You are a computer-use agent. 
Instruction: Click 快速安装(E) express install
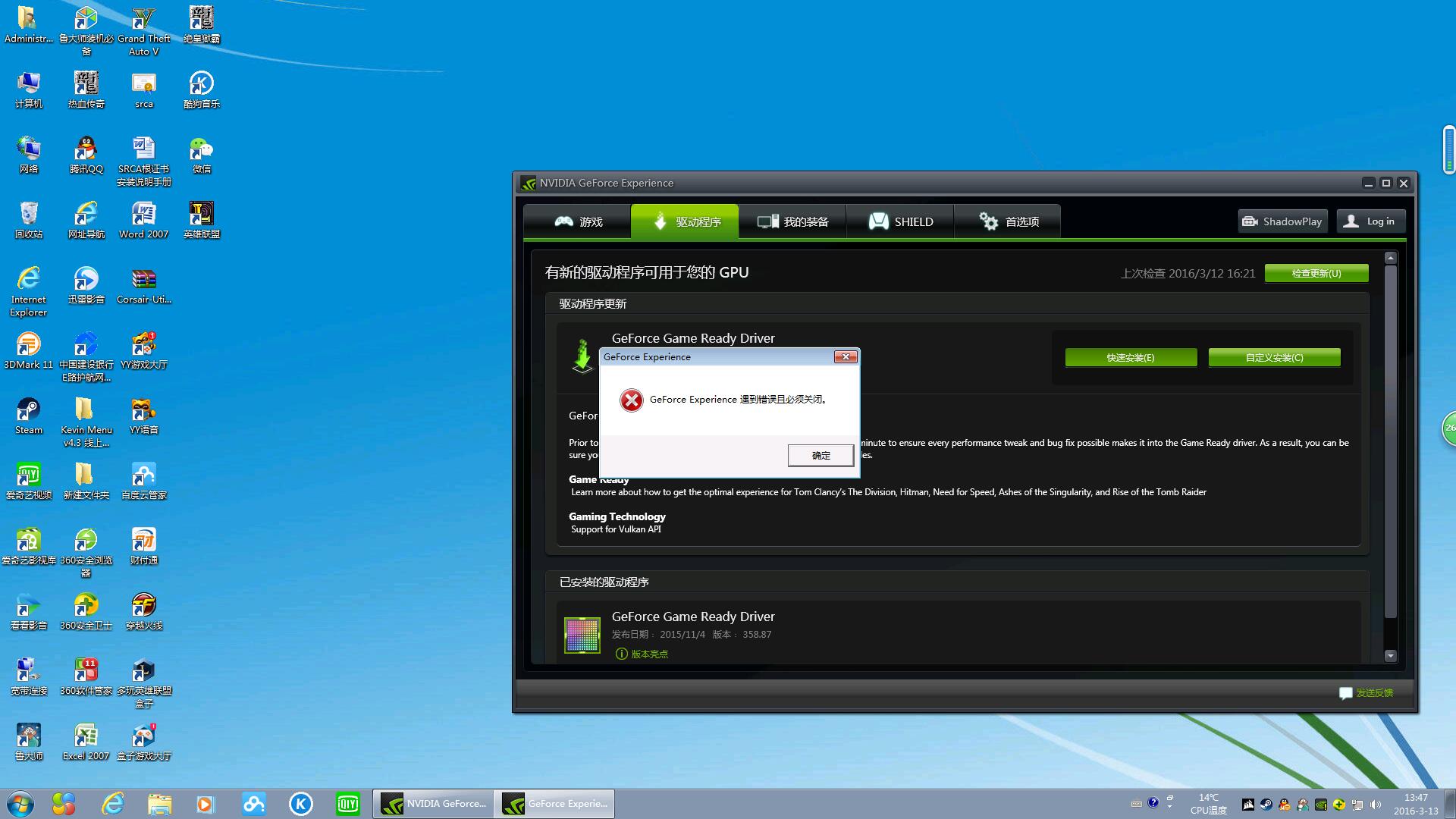tap(1131, 358)
